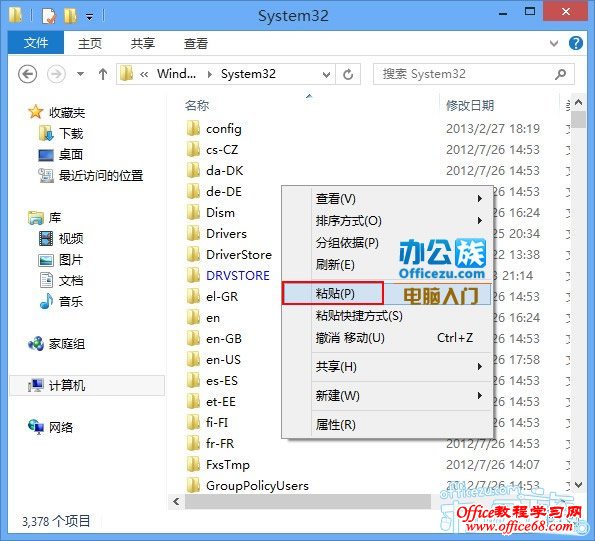Click Properties icon in quick access toolbar
This screenshot has width=595, height=541.
point(49,16)
